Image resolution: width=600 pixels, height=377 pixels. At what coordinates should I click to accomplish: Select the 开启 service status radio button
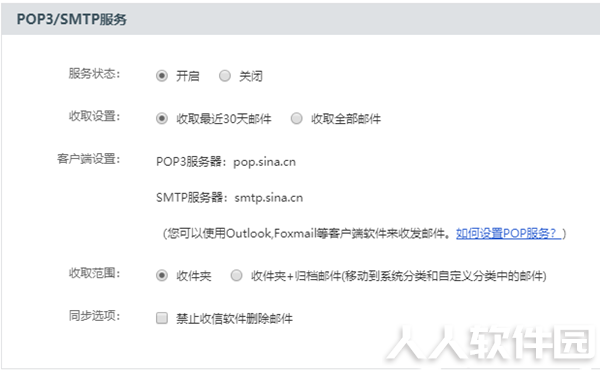pos(162,76)
